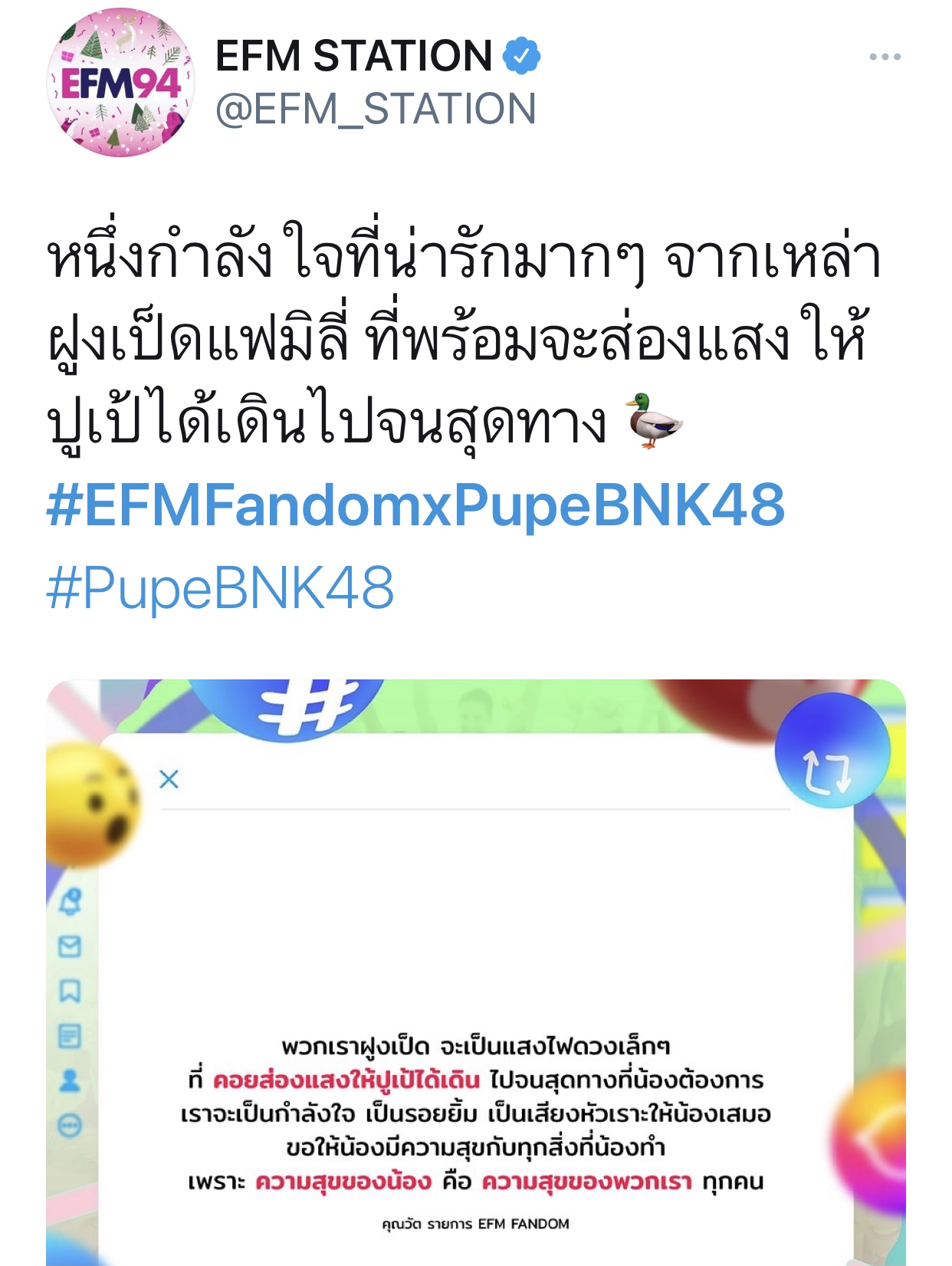The height and width of the screenshot is (1266, 952).
Task: Open the EFM STATION display name
Action: point(354,56)
